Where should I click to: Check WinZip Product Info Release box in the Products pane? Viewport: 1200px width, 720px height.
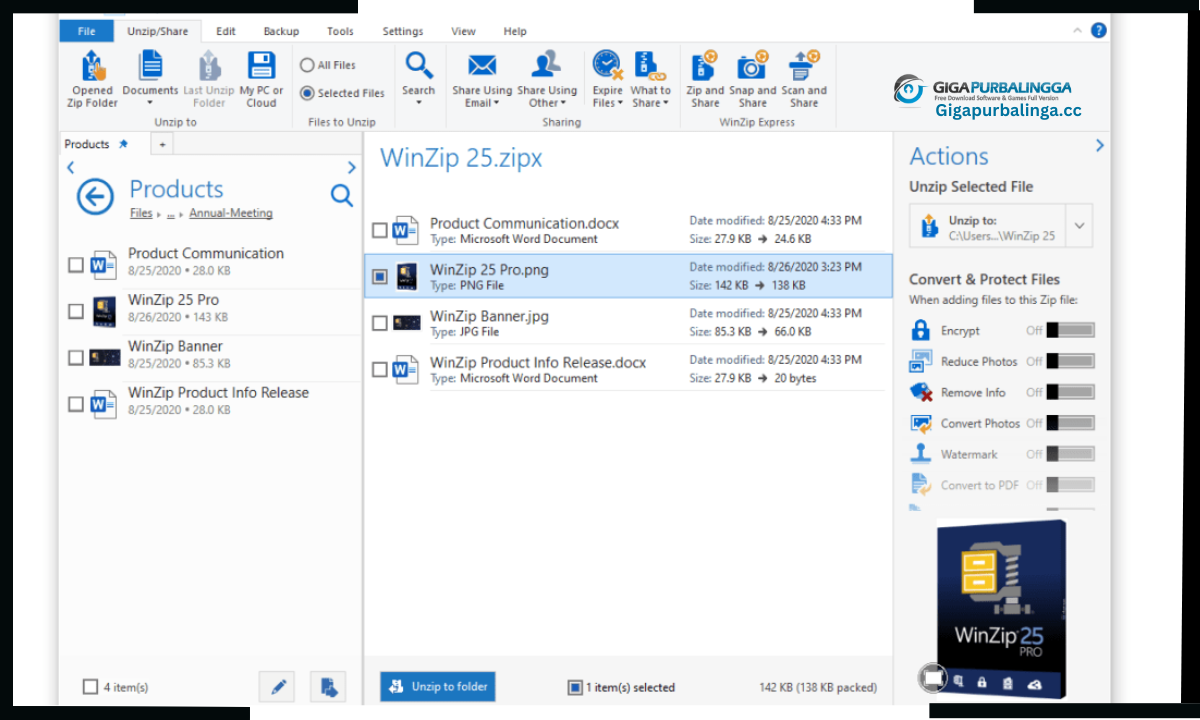click(76, 404)
